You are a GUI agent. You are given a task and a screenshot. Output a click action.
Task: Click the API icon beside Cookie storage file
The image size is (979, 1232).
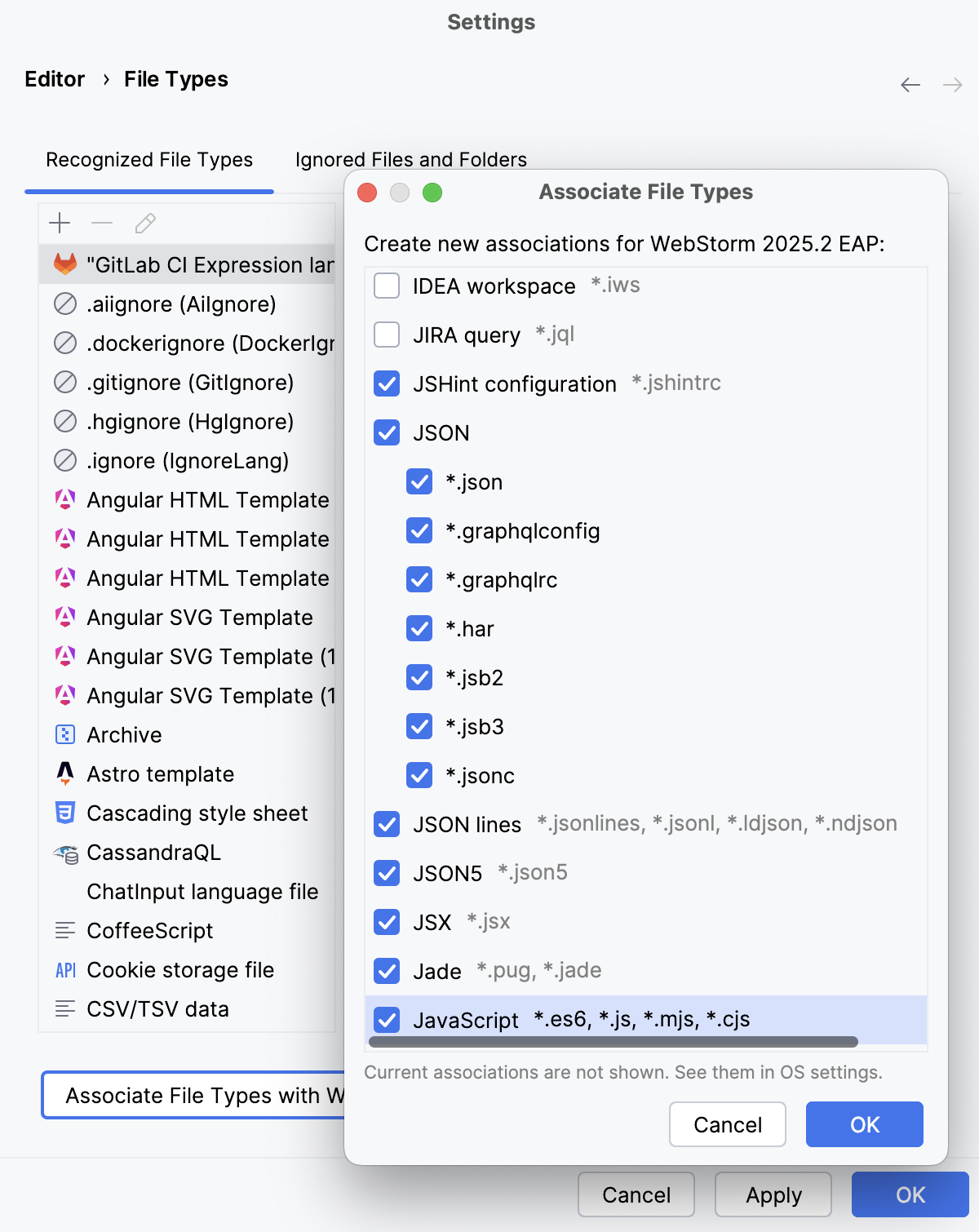64,970
